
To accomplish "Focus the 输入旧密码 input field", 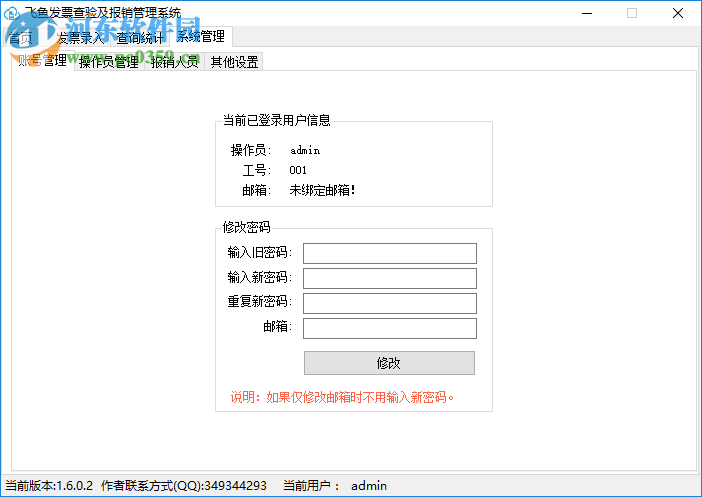I will 390,253.
